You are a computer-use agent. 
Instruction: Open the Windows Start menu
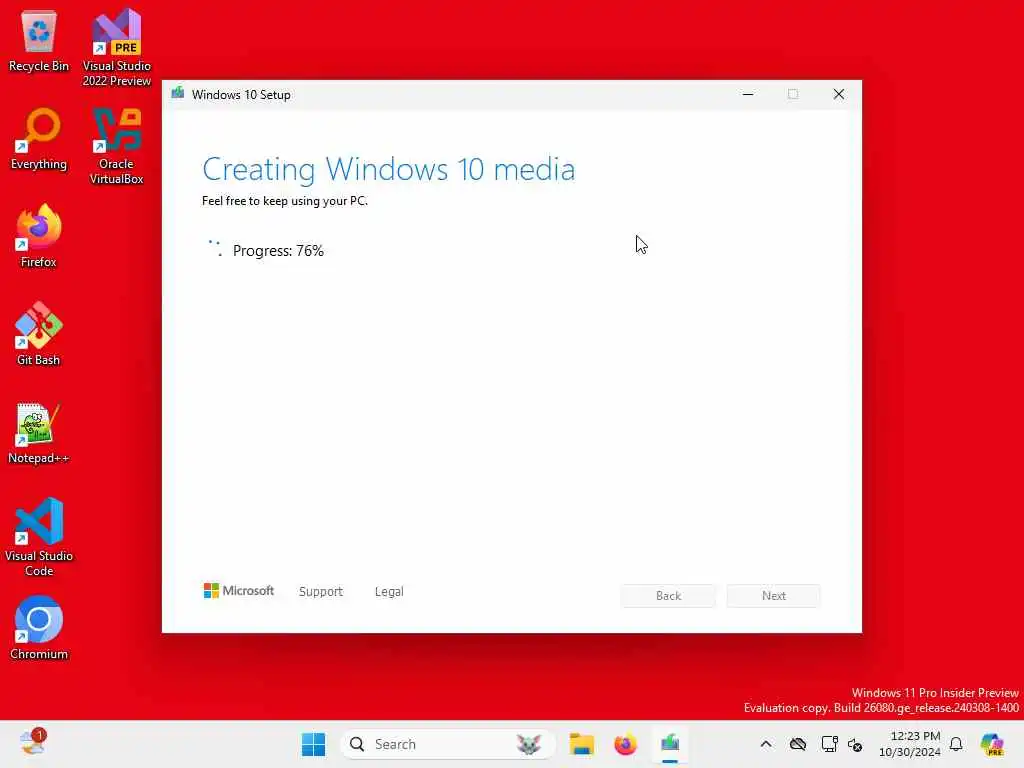tap(313, 744)
